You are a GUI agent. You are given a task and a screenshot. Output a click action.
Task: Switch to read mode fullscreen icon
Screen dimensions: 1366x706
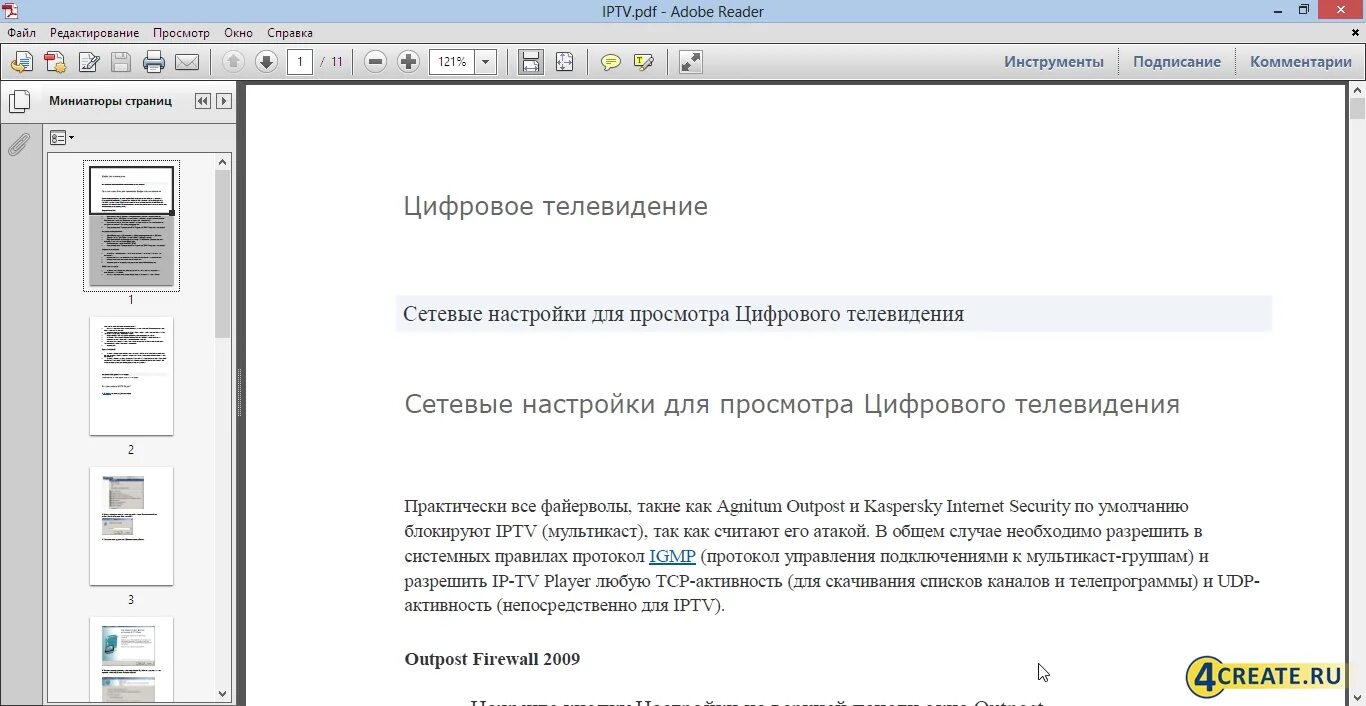point(691,62)
